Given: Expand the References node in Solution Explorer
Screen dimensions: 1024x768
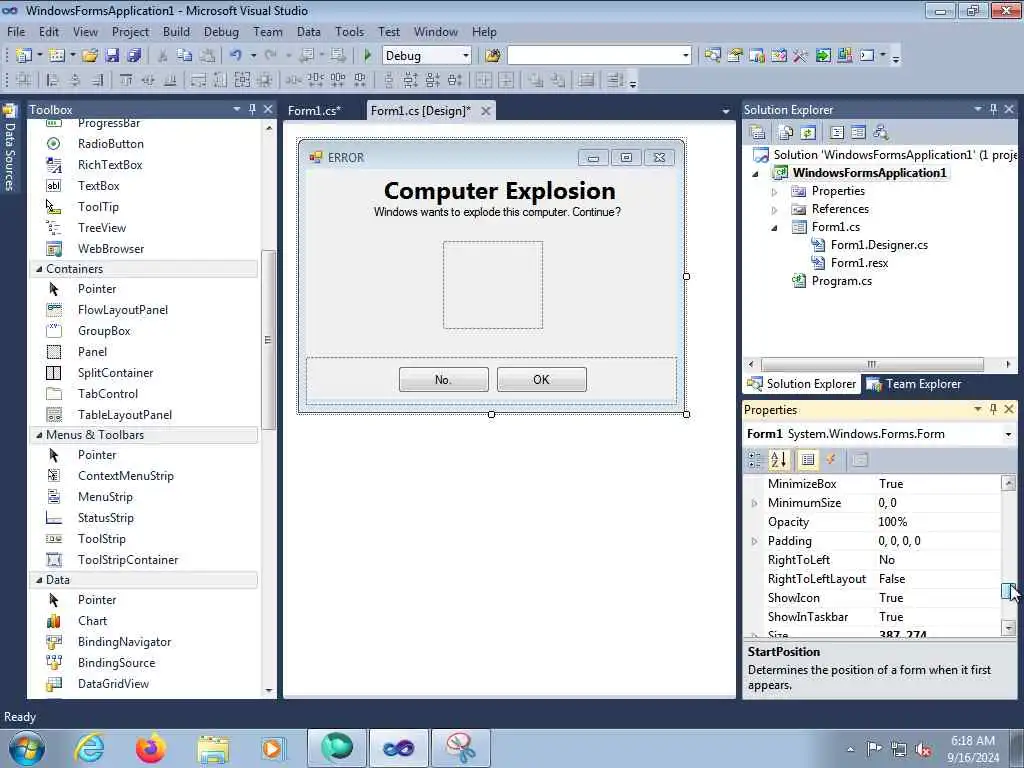Looking at the screenshot, I should click(x=775, y=210).
